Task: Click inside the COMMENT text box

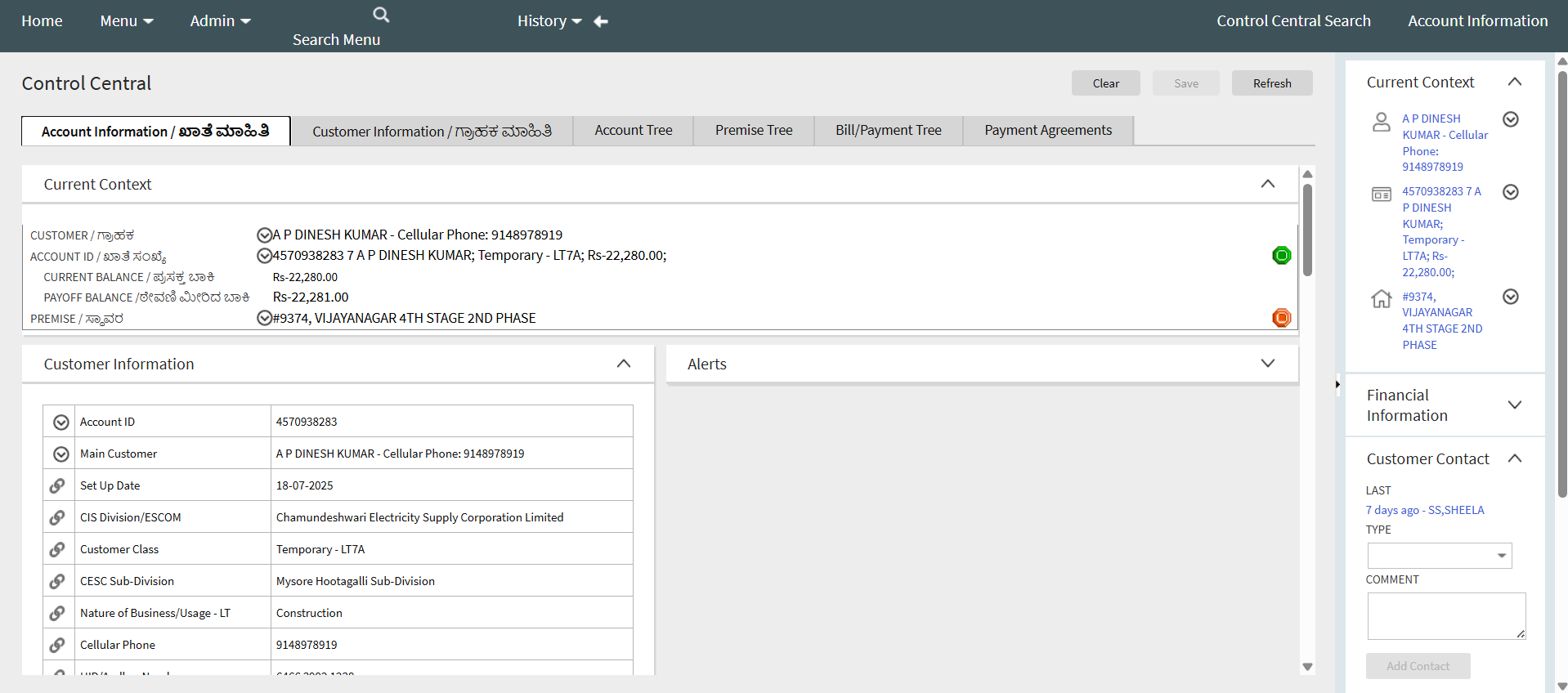Action: pos(1445,615)
